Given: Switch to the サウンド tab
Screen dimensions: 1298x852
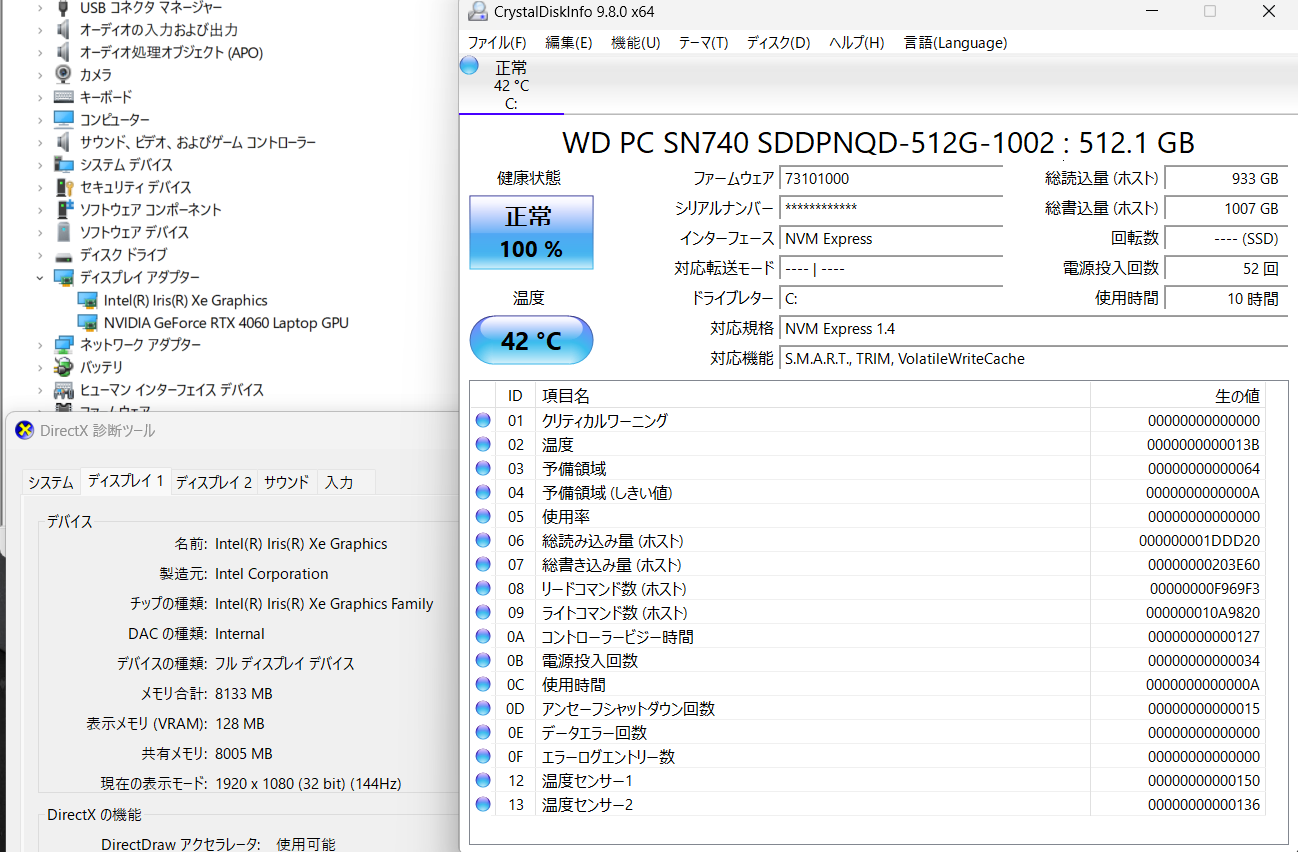Looking at the screenshot, I should (x=287, y=482).
